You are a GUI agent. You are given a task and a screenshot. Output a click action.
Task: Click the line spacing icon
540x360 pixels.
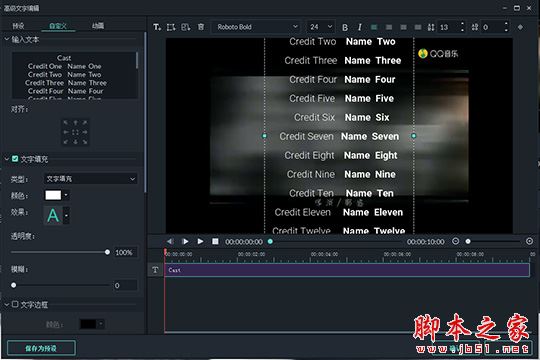point(431,27)
